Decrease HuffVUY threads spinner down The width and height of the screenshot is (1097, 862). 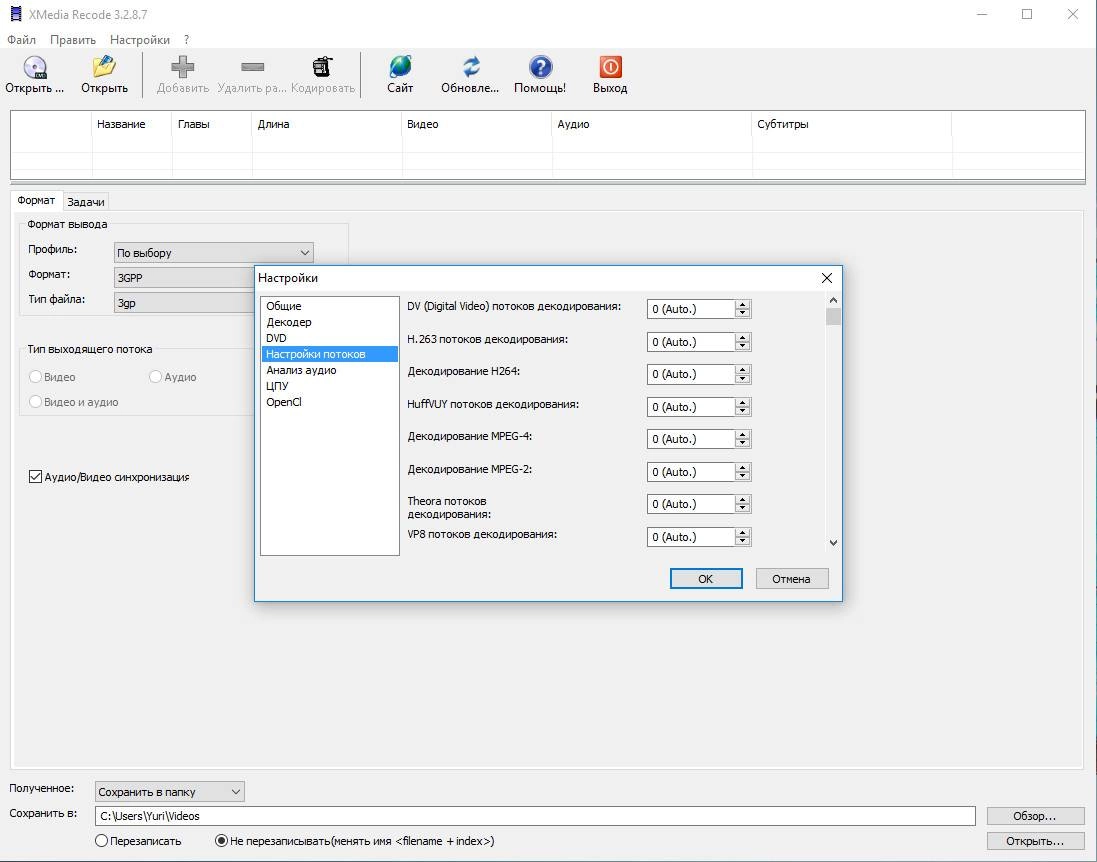tap(742, 411)
